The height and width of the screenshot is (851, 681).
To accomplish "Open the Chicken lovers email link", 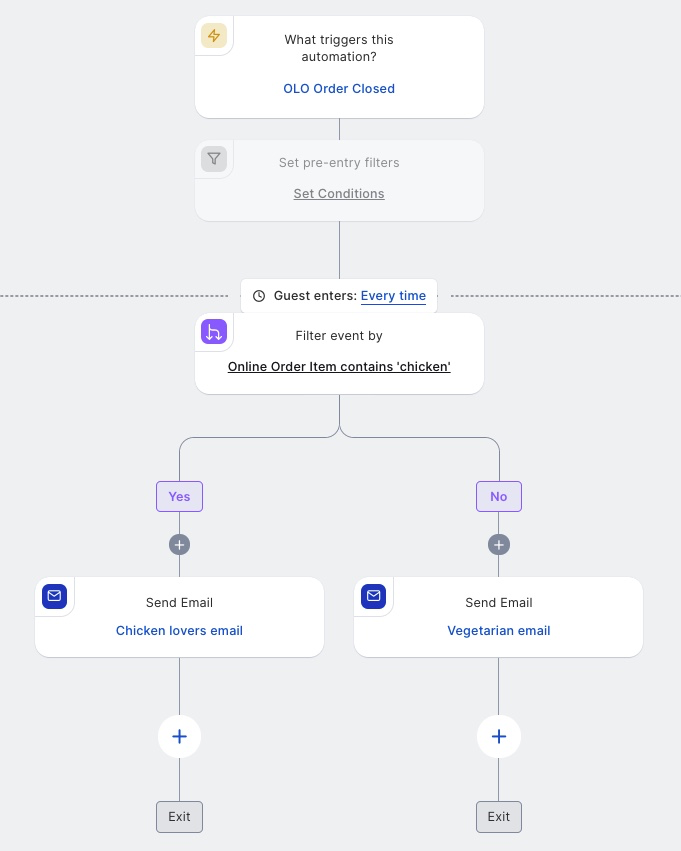I will tap(180, 631).
